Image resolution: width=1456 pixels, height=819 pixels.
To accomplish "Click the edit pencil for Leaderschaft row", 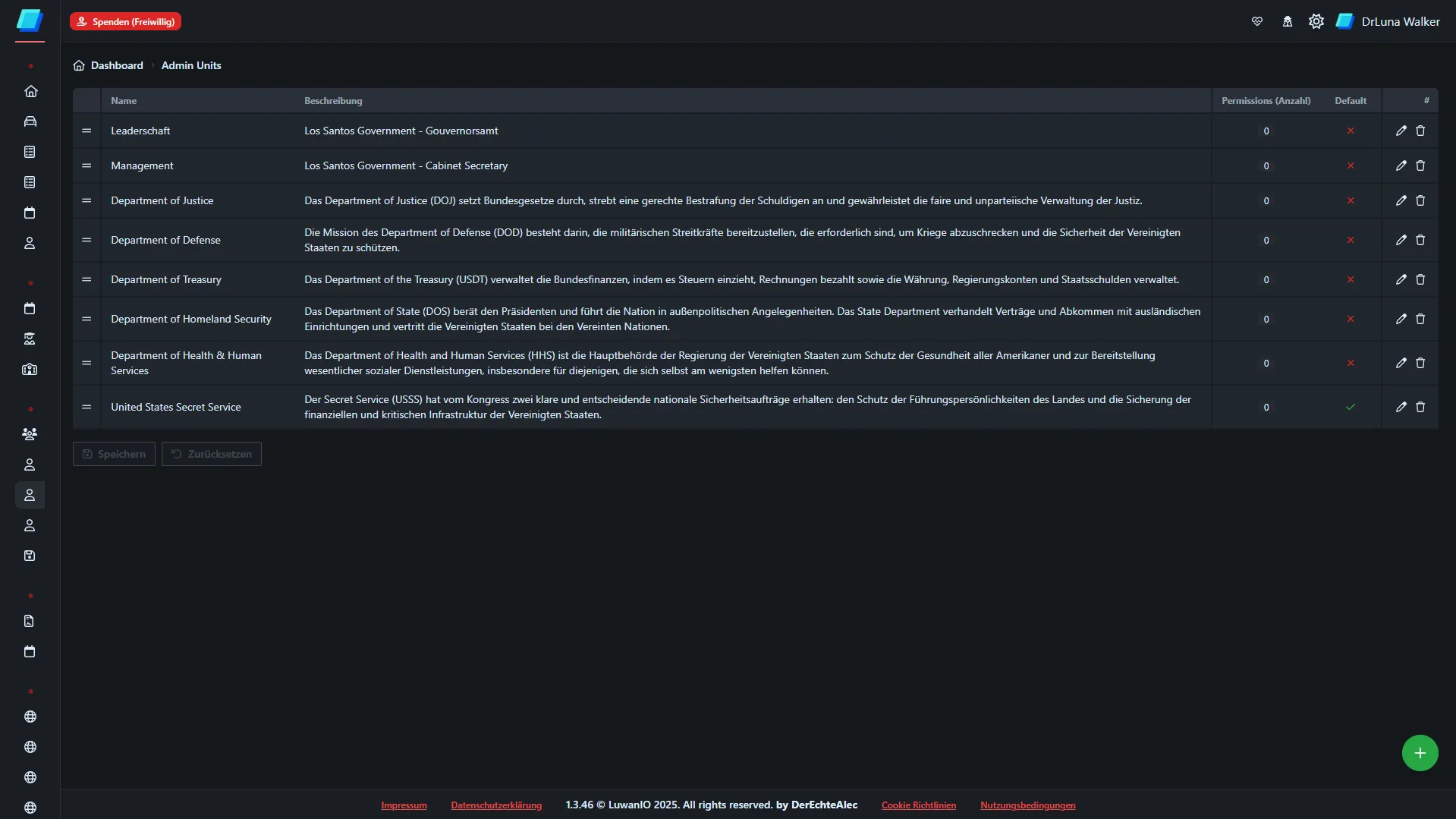I will tap(1401, 131).
